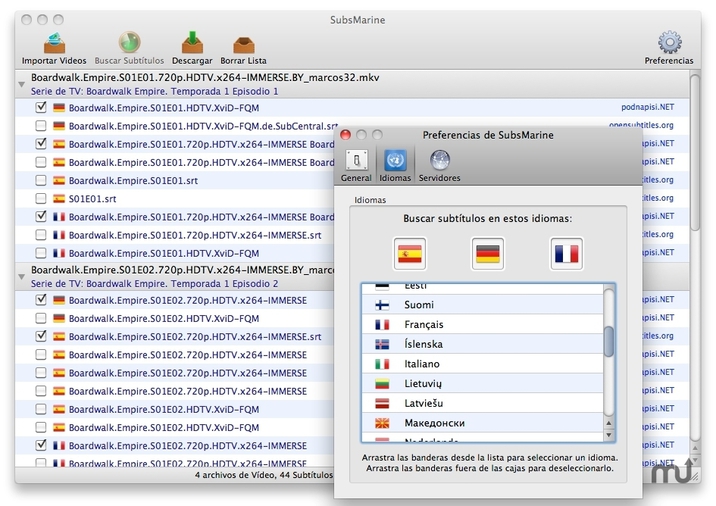The image size is (716, 506).
Task: Click the Descargar download icon
Action: point(190,42)
